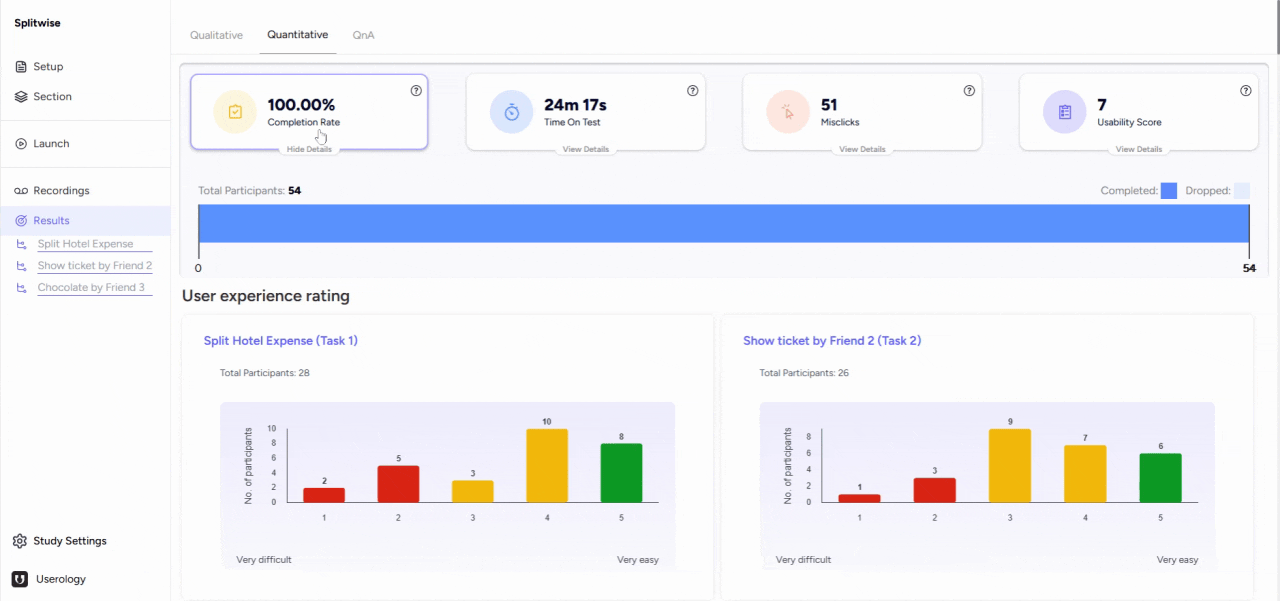Switch to the Qualitative tab
The height and width of the screenshot is (601, 1280).
(x=217, y=35)
